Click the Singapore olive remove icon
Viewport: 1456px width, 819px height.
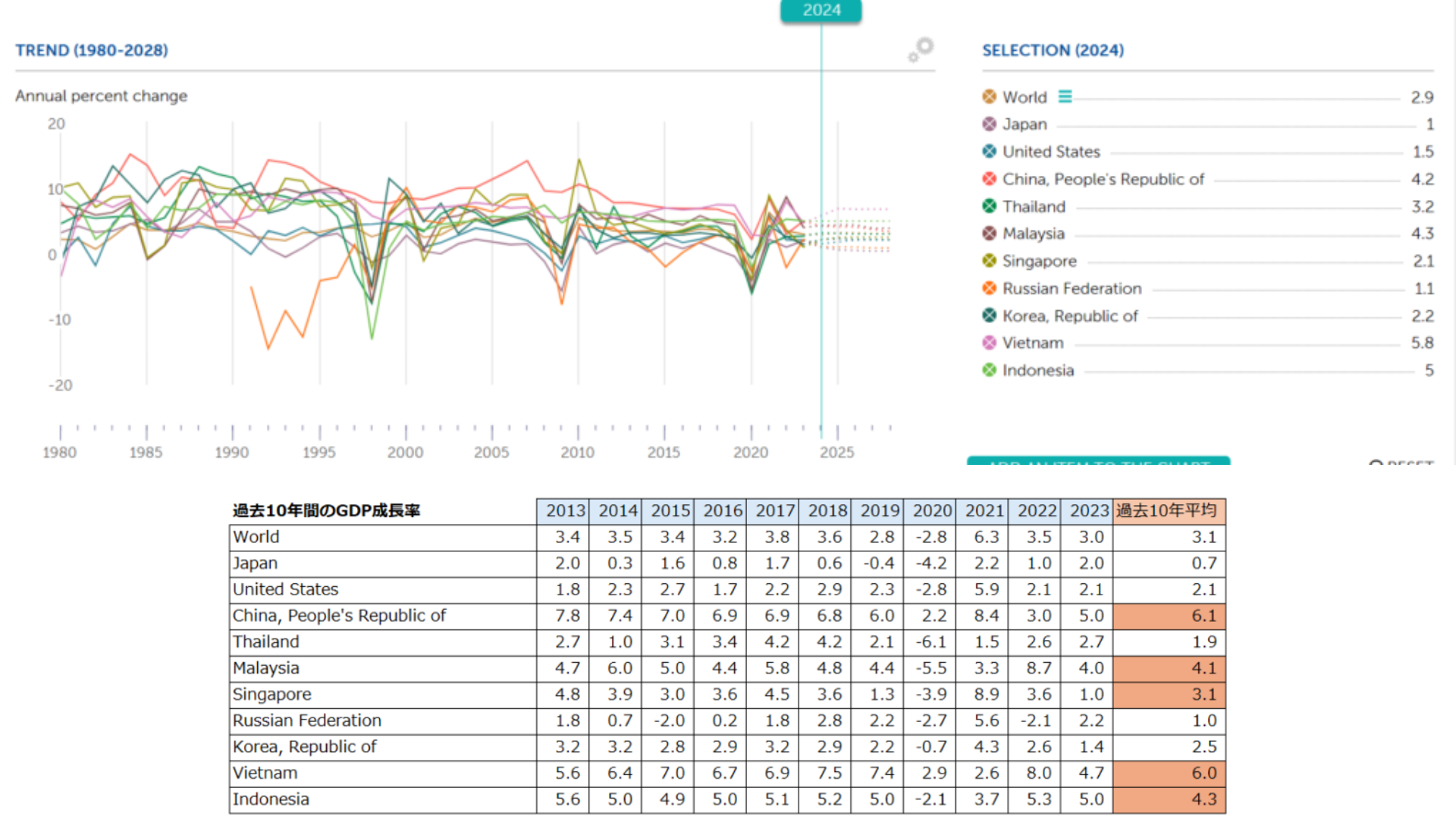pyautogui.click(x=989, y=261)
